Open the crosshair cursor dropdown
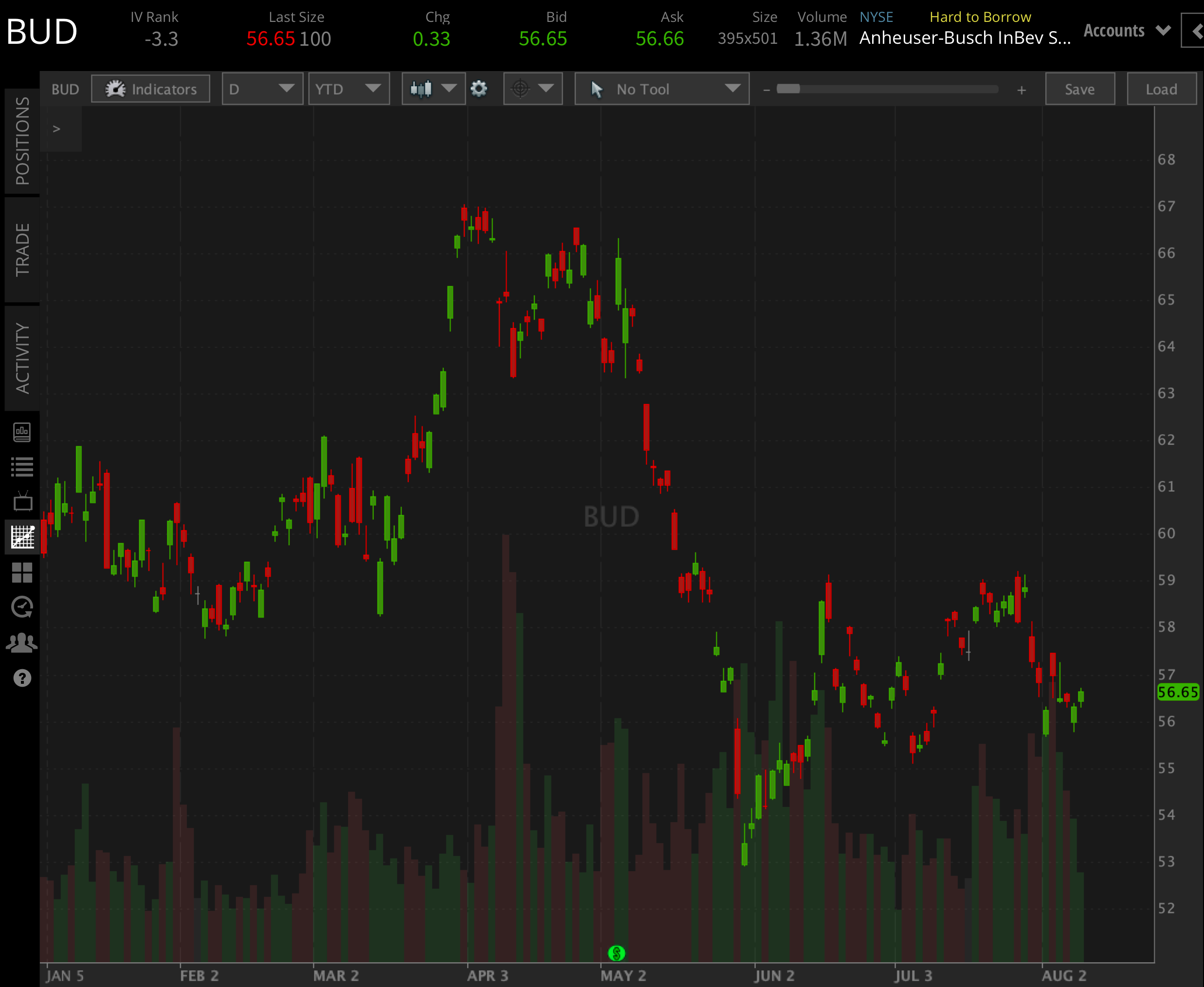 [x=532, y=89]
